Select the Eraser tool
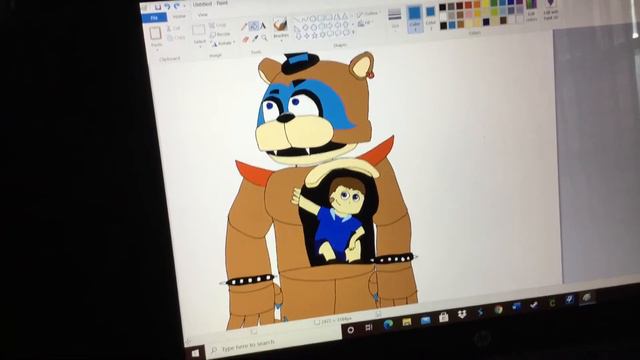This screenshot has height=360, width=640. tap(245, 39)
